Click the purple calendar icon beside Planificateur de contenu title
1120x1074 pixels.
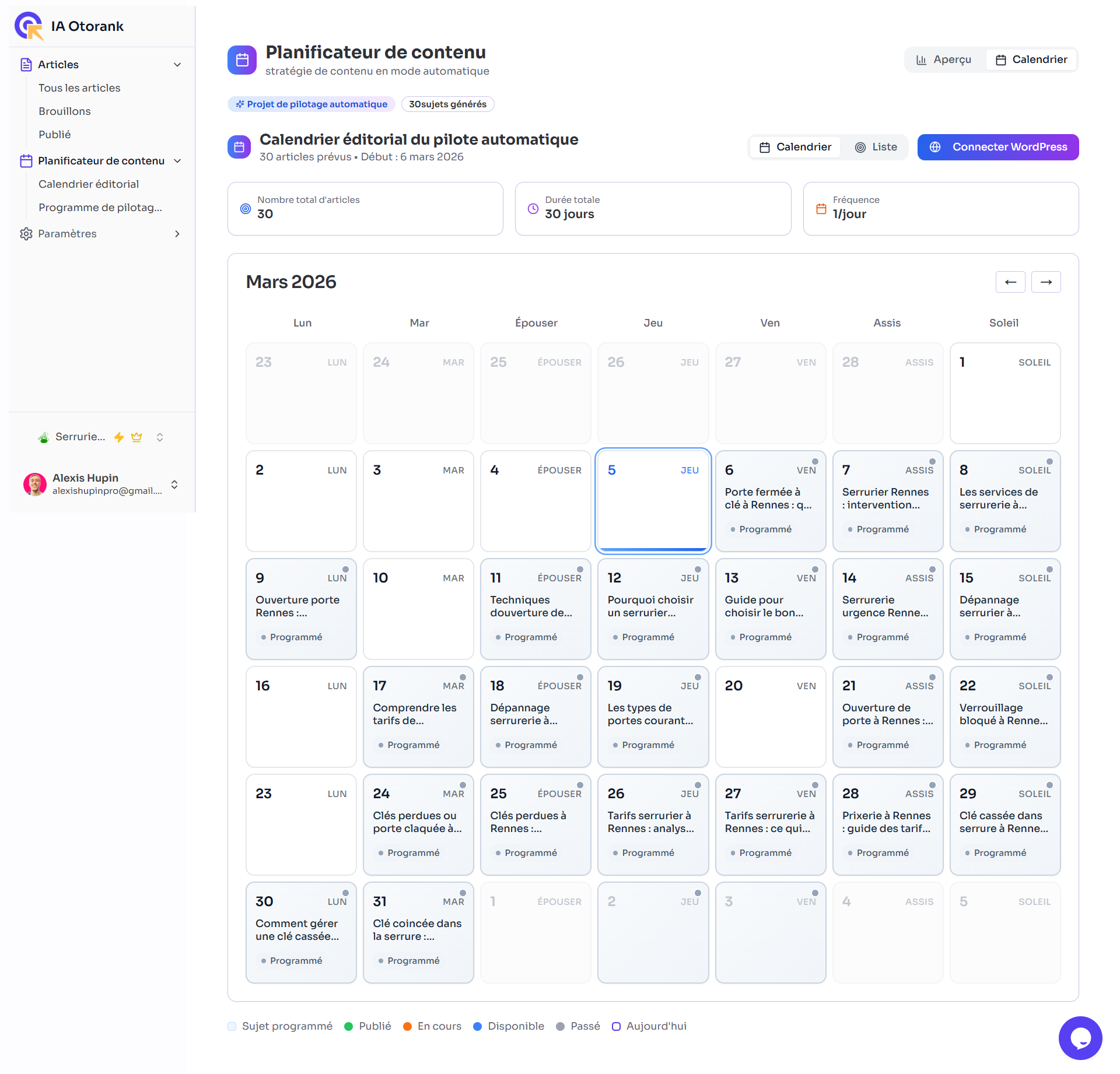[x=242, y=59]
